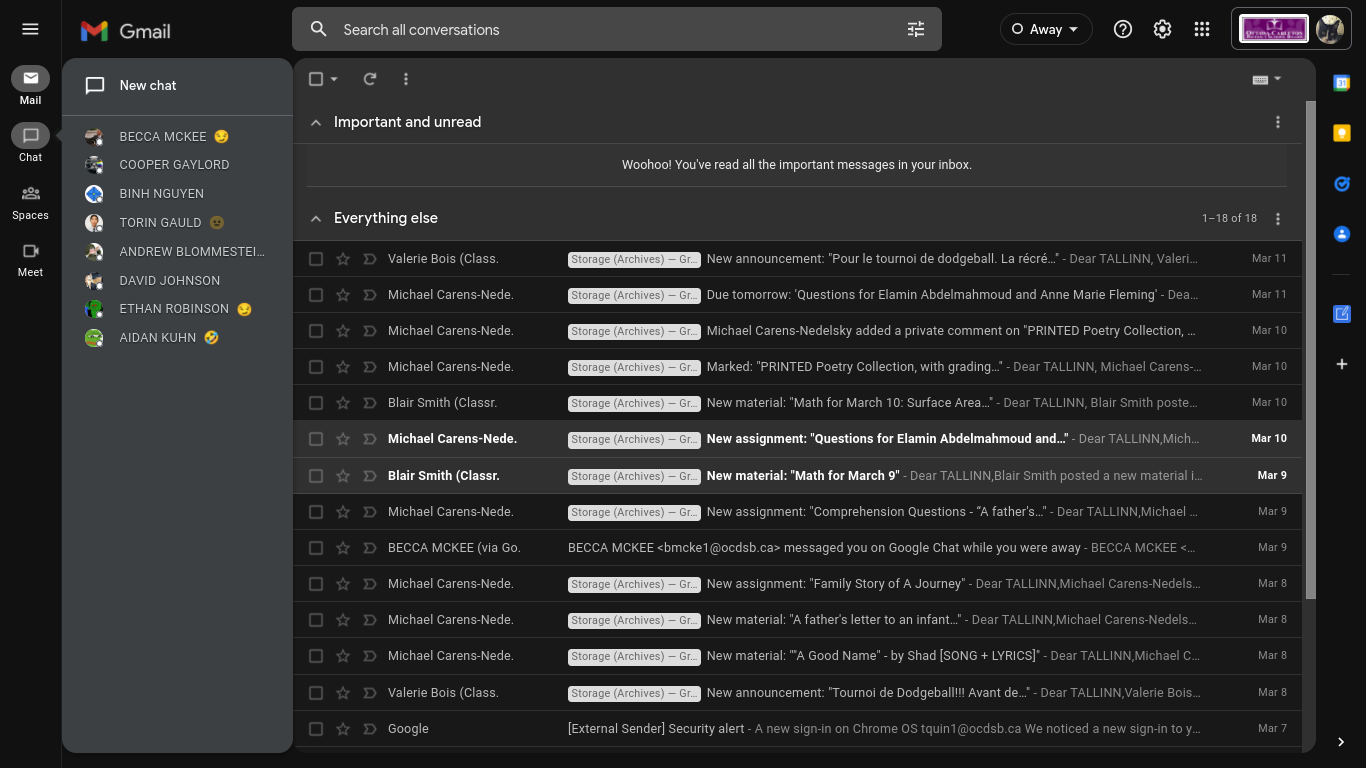Image resolution: width=1366 pixels, height=768 pixels.
Task: Collapse the Important and unread section
Action: 316,122
